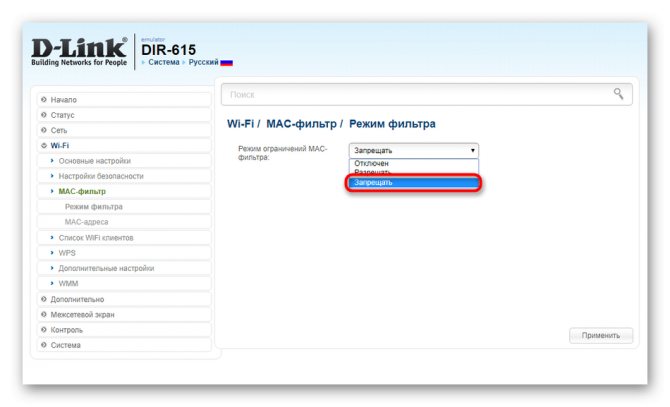Open МАС-адреса sidebar entry

pos(124,222)
